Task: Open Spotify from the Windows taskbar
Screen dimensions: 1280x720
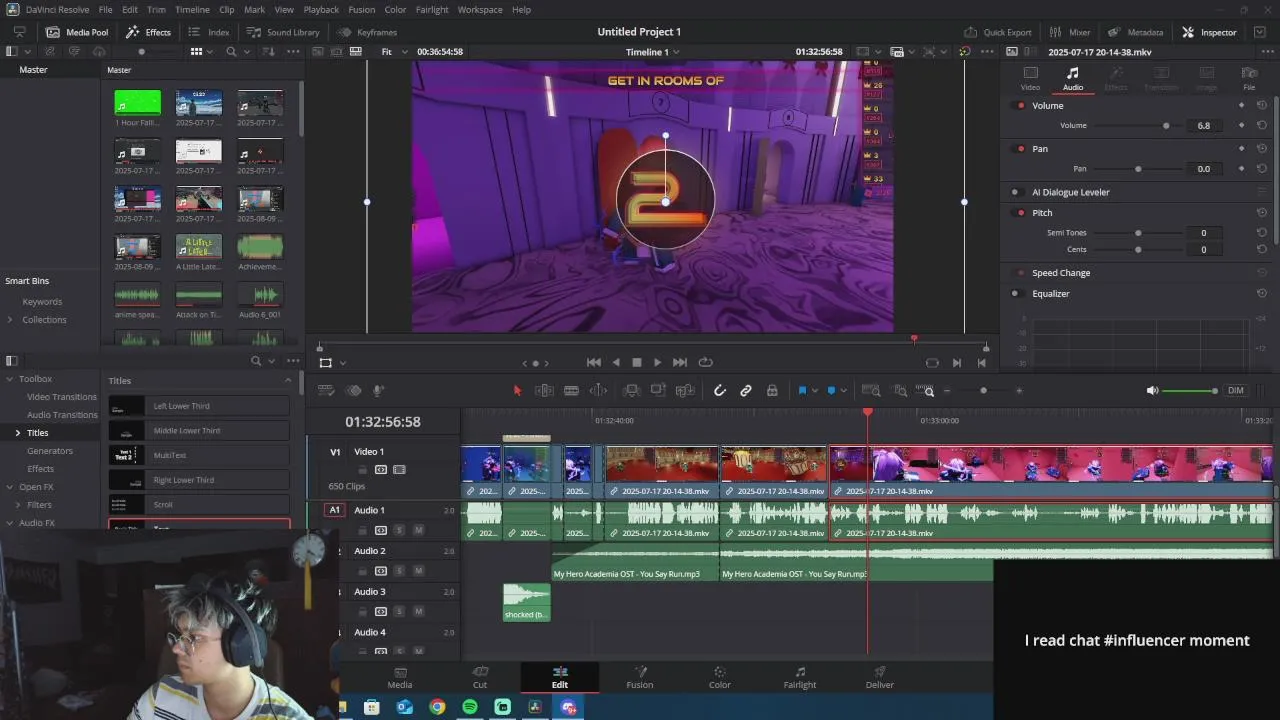Action: click(x=470, y=707)
